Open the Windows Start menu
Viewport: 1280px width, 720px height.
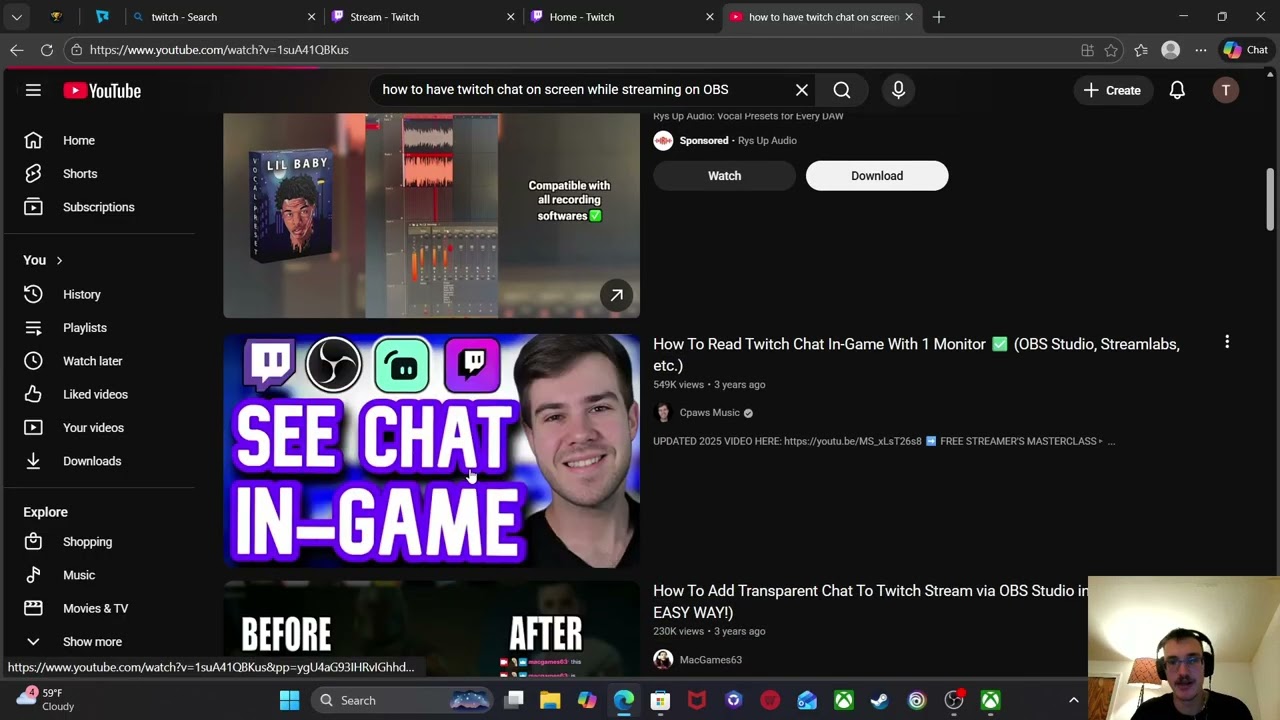pos(289,701)
